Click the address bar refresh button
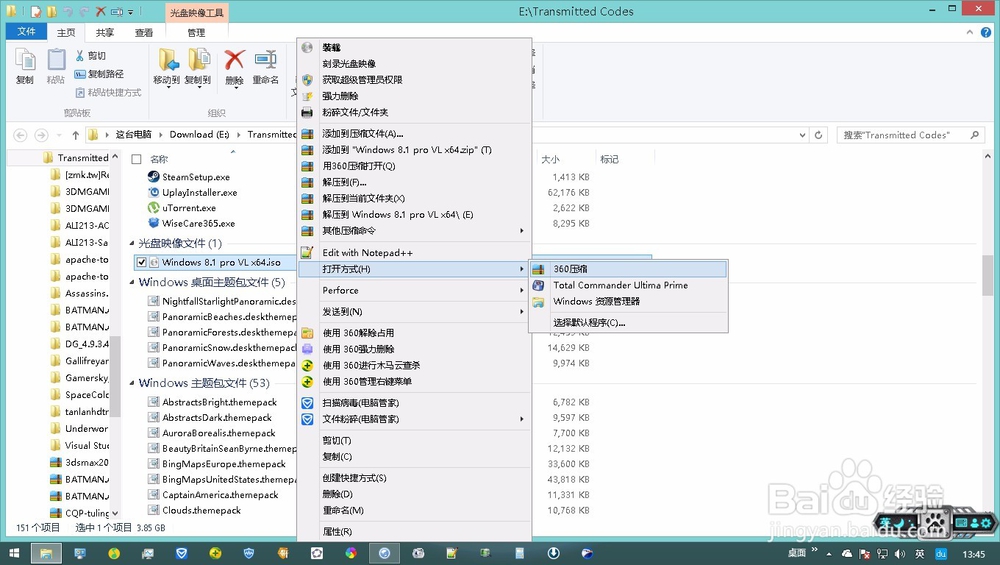Image resolution: width=1000 pixels, height=565 pixels. (x=818, y=135)
